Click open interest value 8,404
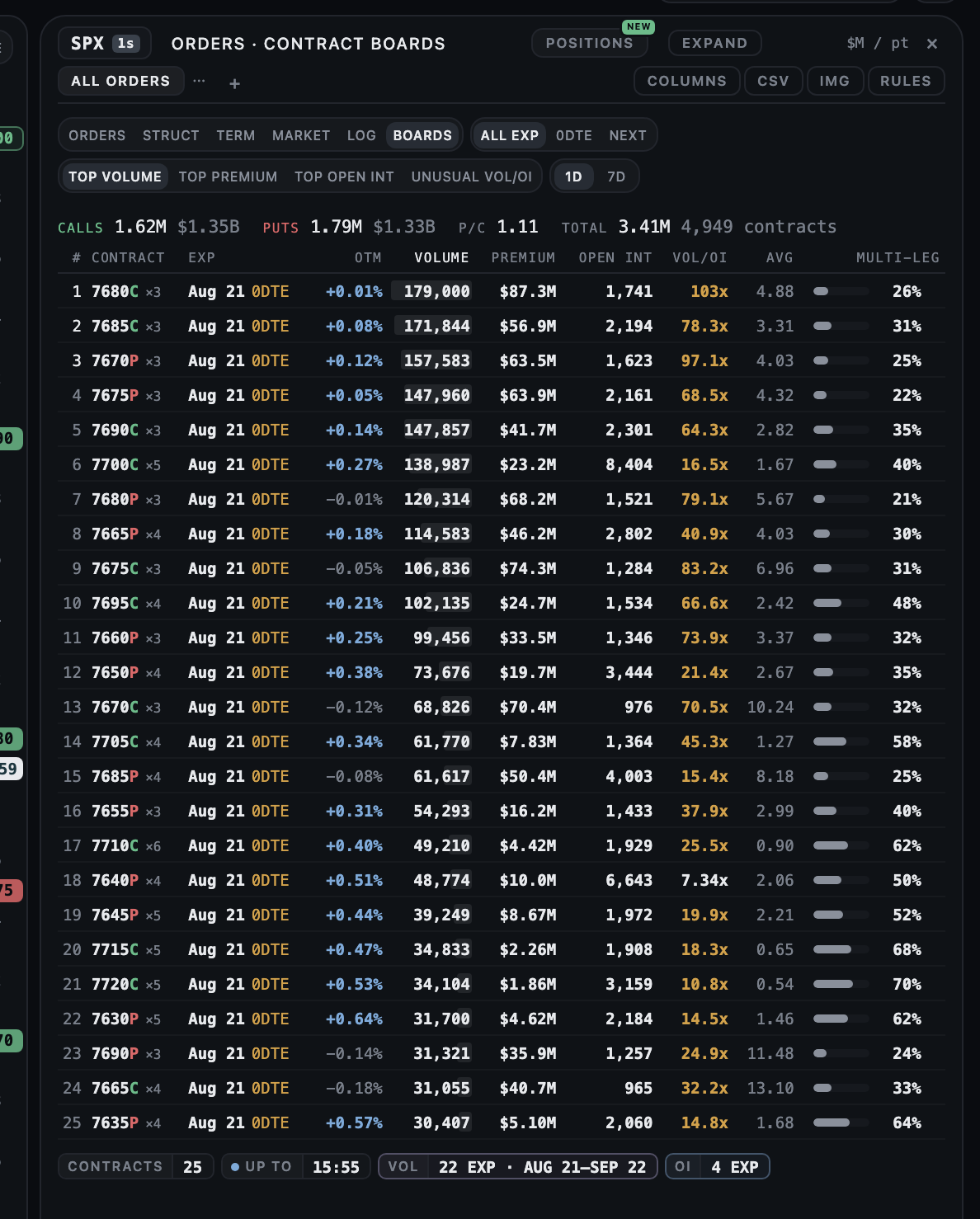 (x=629, y=465)
